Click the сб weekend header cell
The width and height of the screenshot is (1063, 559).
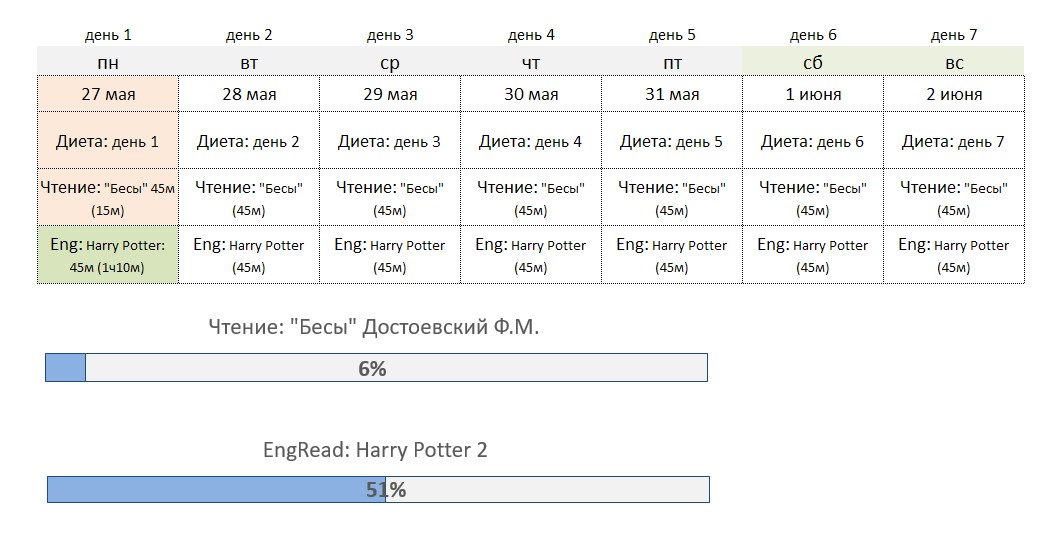click(813, 62)
